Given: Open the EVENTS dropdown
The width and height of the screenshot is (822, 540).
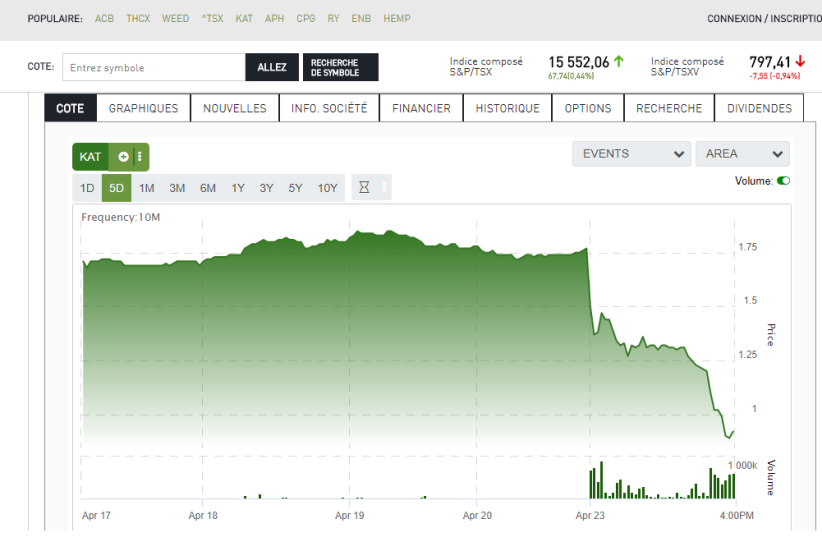Looking at the screenshot, I should pyautogui.click(x=631, y=154).
